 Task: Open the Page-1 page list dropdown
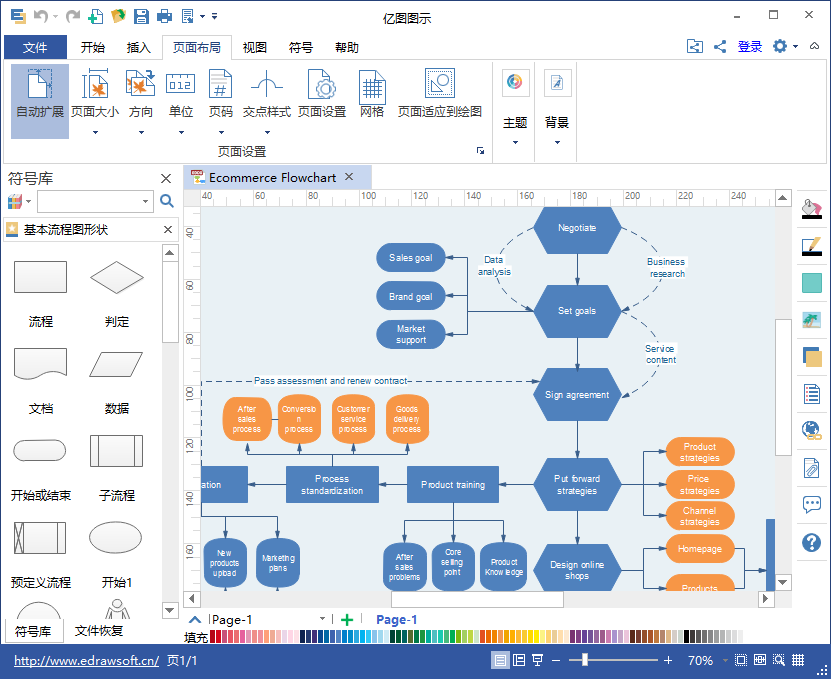[x=322, y=619]
